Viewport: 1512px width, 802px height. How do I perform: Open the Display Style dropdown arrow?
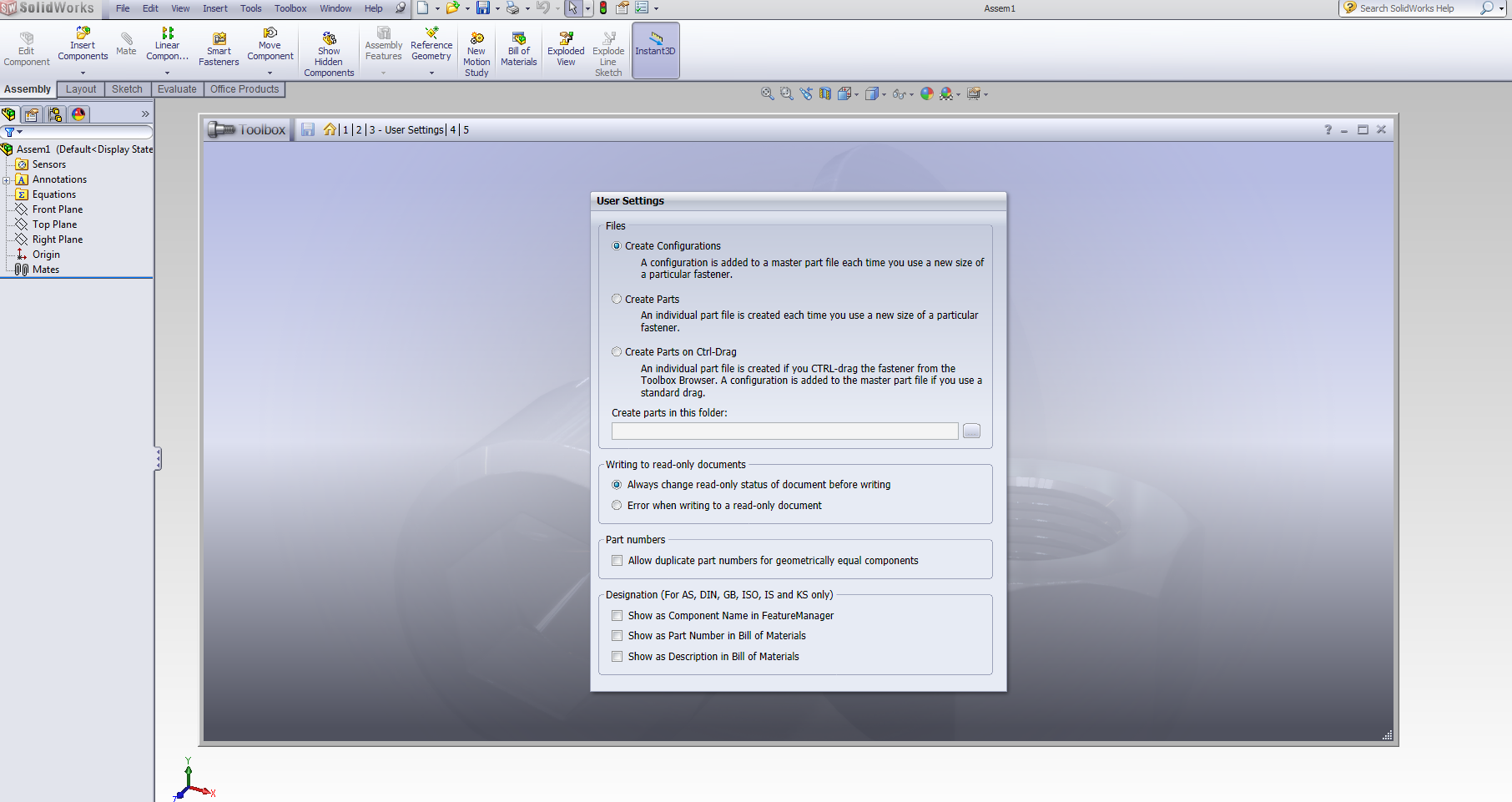point(884,94)
